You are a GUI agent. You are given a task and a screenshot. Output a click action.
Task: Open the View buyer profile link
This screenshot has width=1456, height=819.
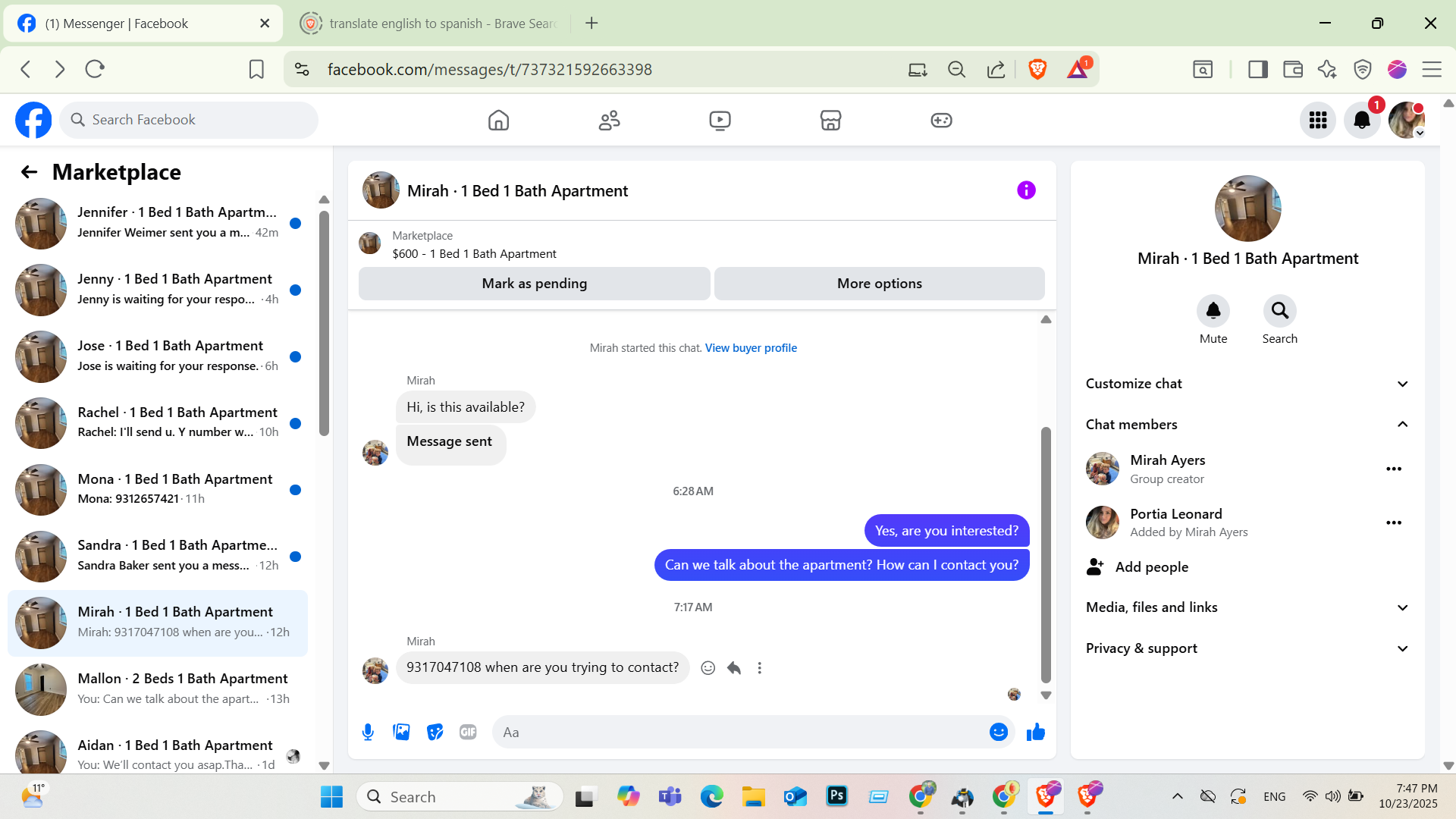(751, 348)
